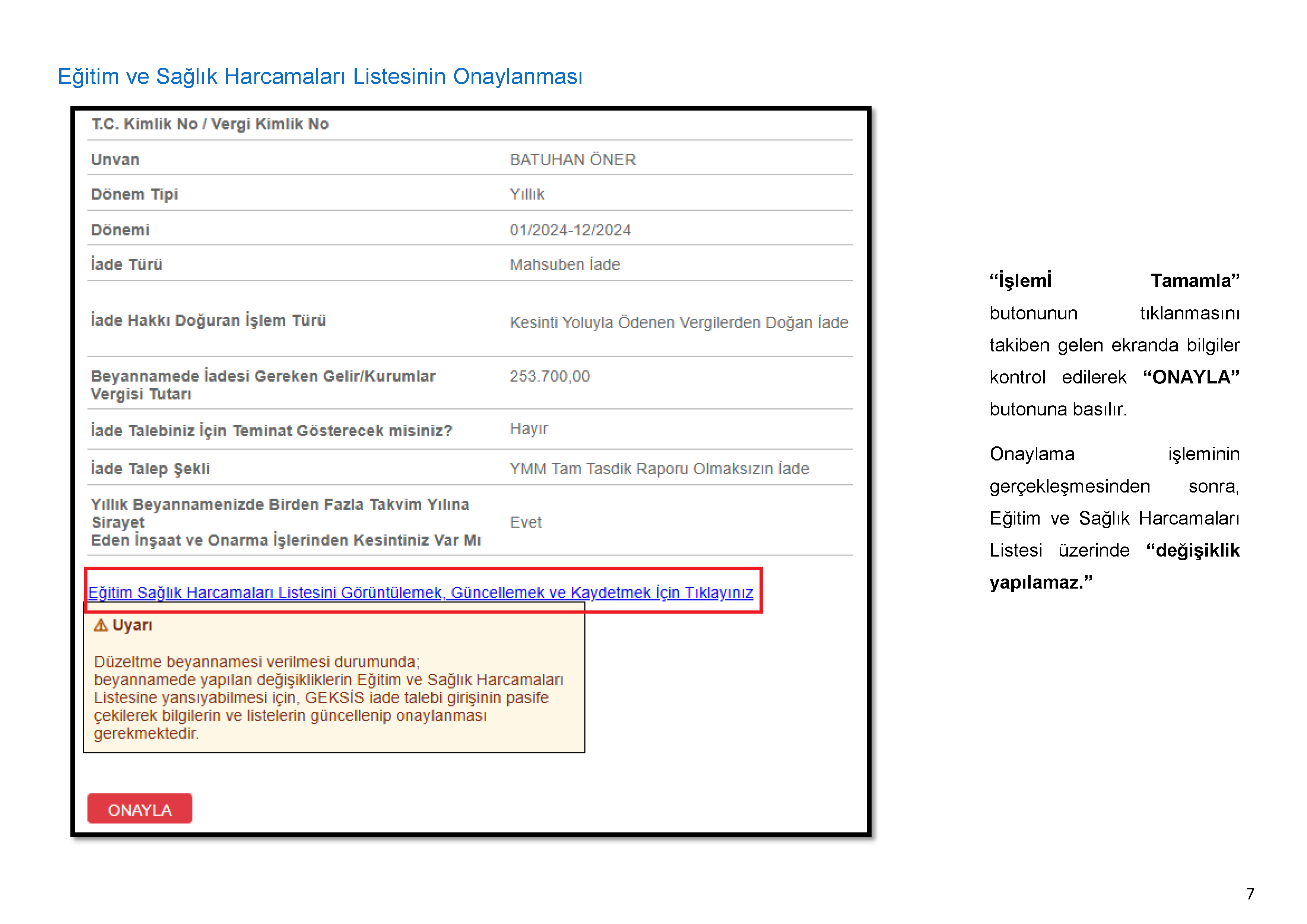Click the Dönem Tipi value Yıllık
Image resolution: width=1307 pixels, height=924 pixels.
click(x=527, y=195)
